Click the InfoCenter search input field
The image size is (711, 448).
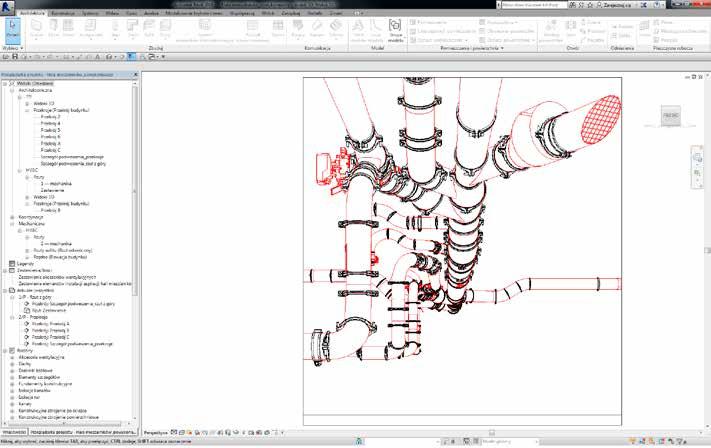point(533,5)
